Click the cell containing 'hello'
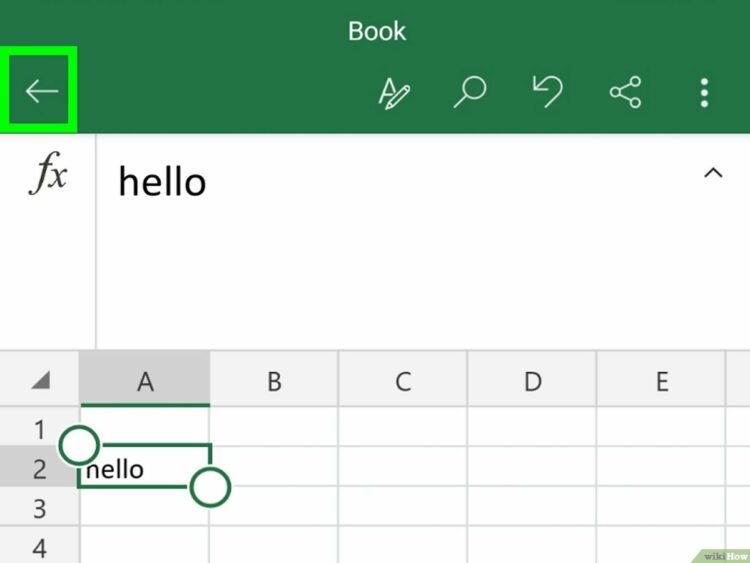The width and height of the screenshot is (750, 563). 140,469
